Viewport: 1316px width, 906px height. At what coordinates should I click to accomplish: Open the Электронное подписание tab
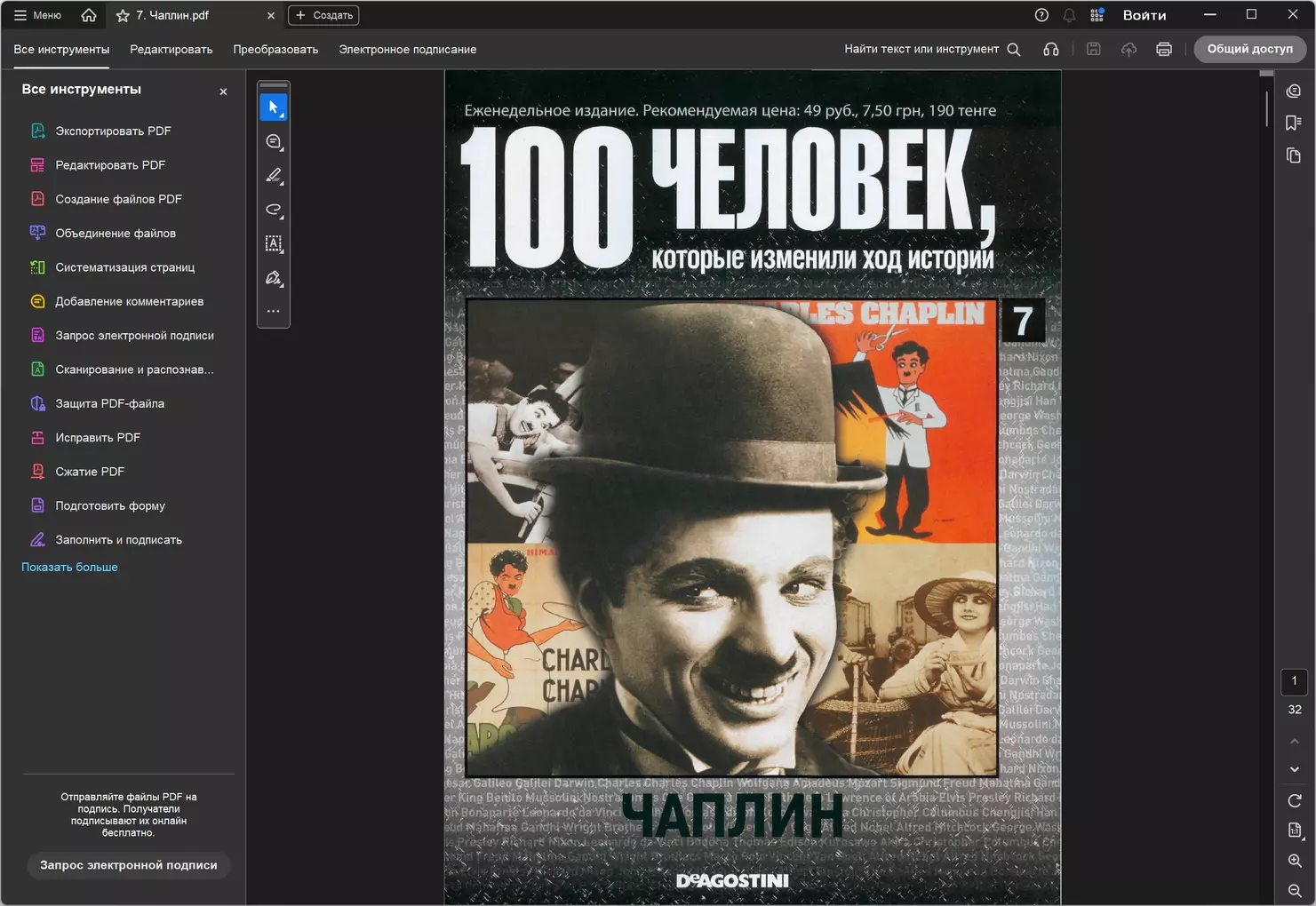click(408, 50)
